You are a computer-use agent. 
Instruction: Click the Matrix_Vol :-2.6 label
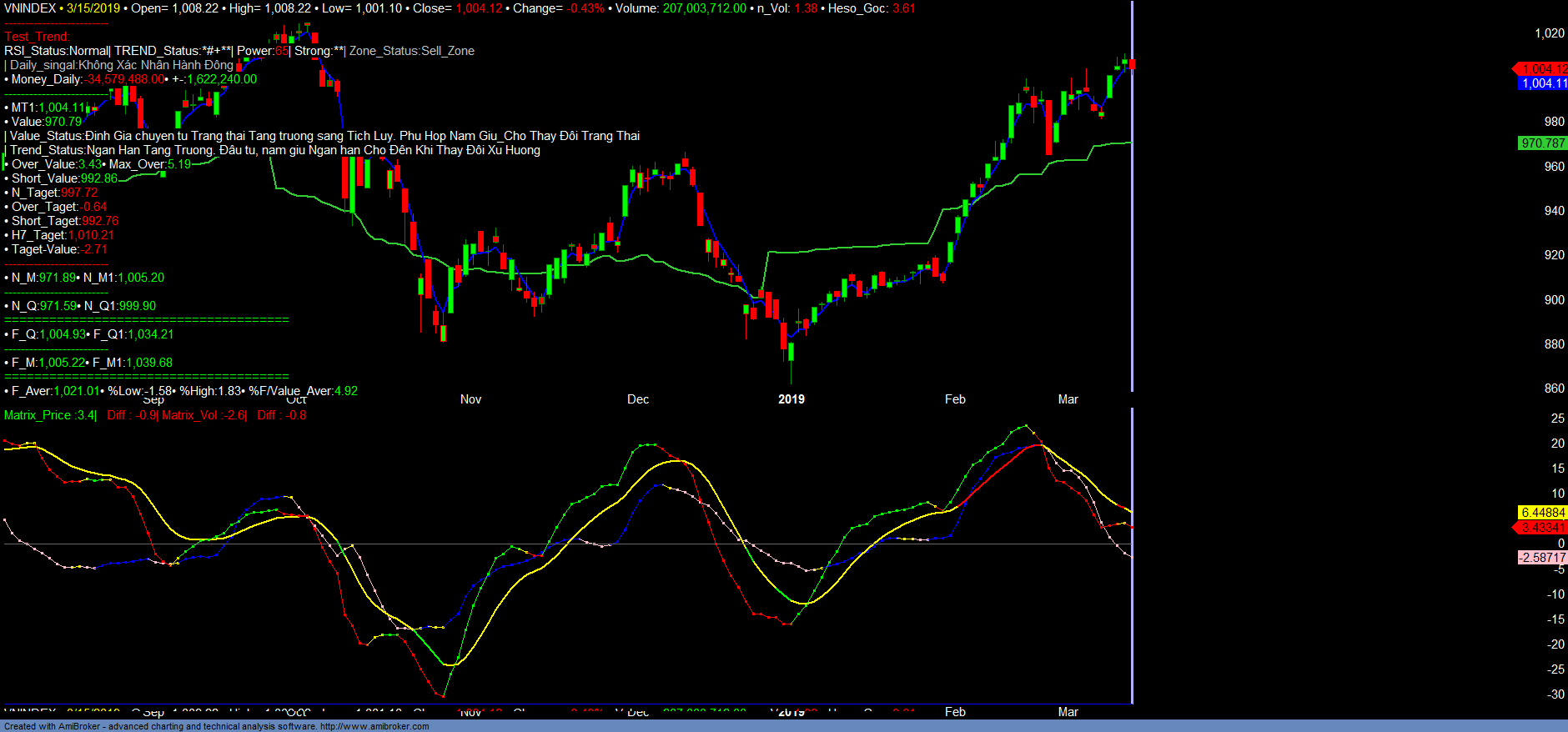point(204,415)
